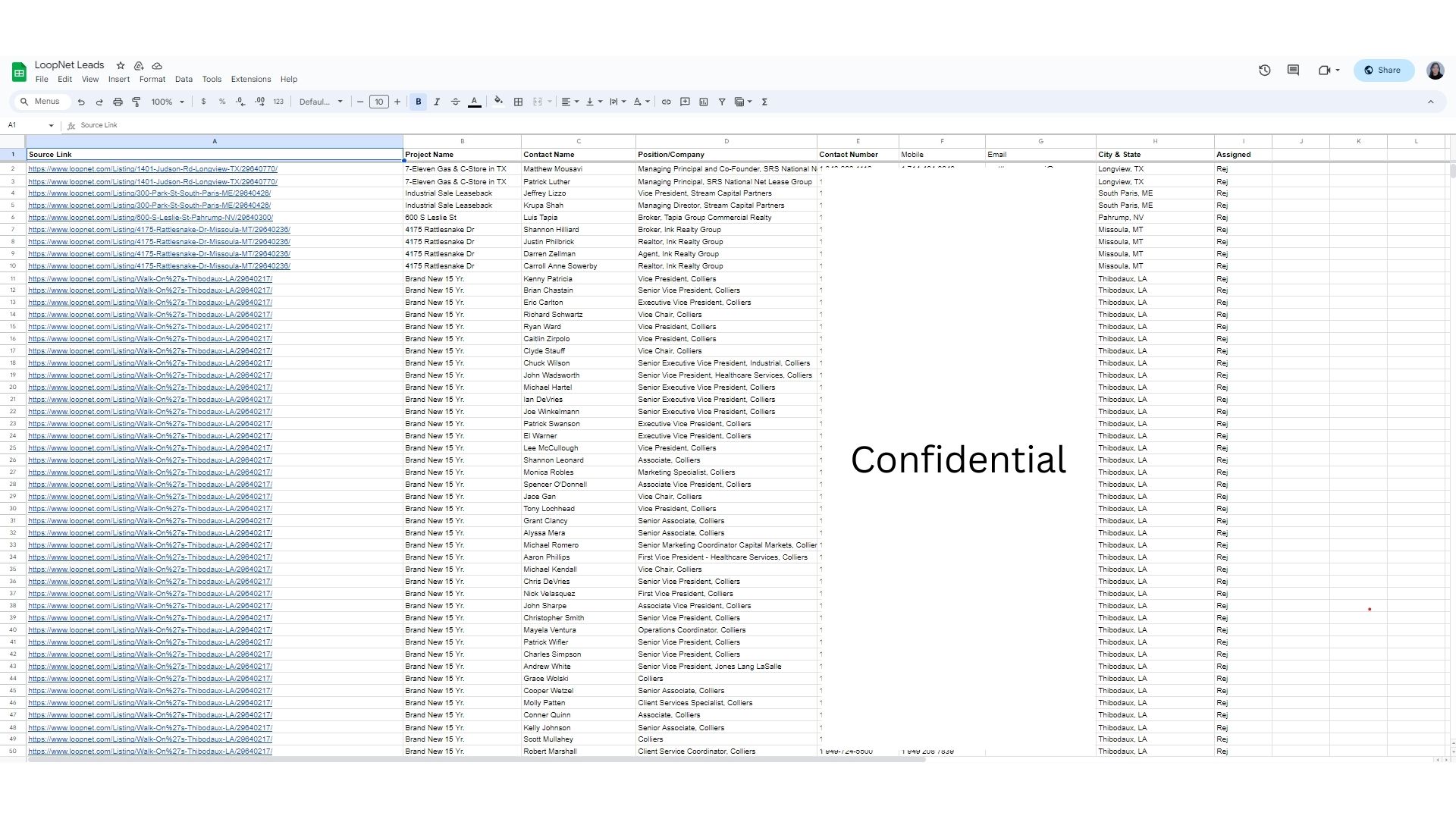Collapse the toolbar with the up chevron

[x=1431, y=102]
